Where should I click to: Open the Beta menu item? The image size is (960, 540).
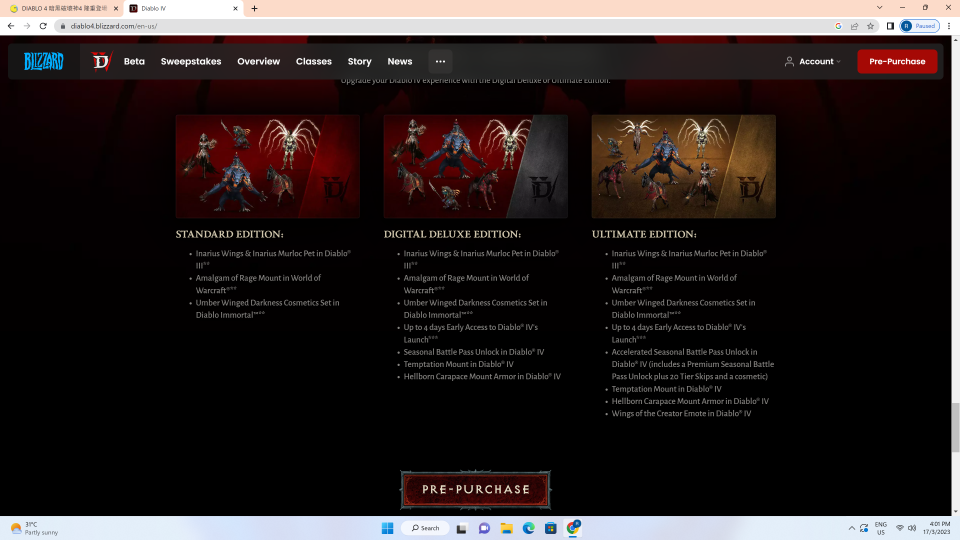point(134,61)
